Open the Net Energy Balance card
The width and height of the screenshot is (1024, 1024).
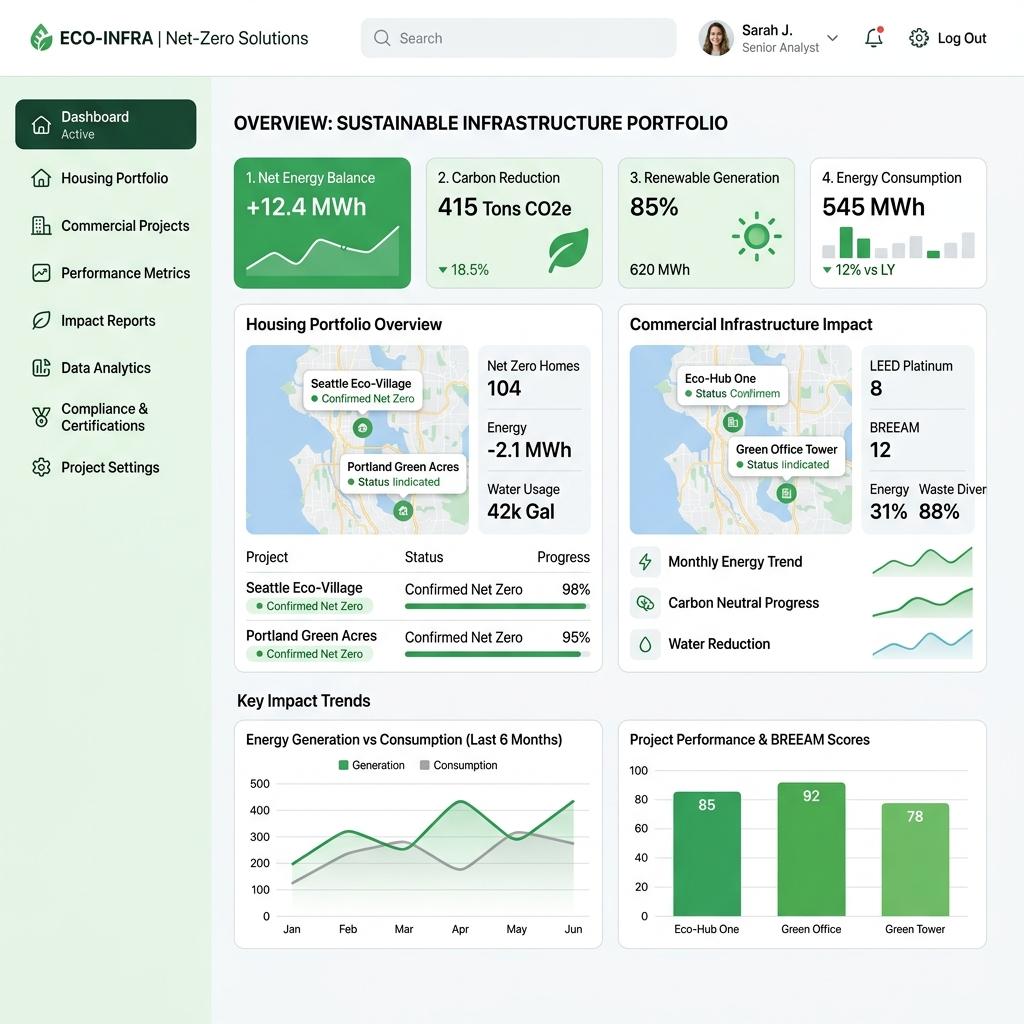coord(323,223)
